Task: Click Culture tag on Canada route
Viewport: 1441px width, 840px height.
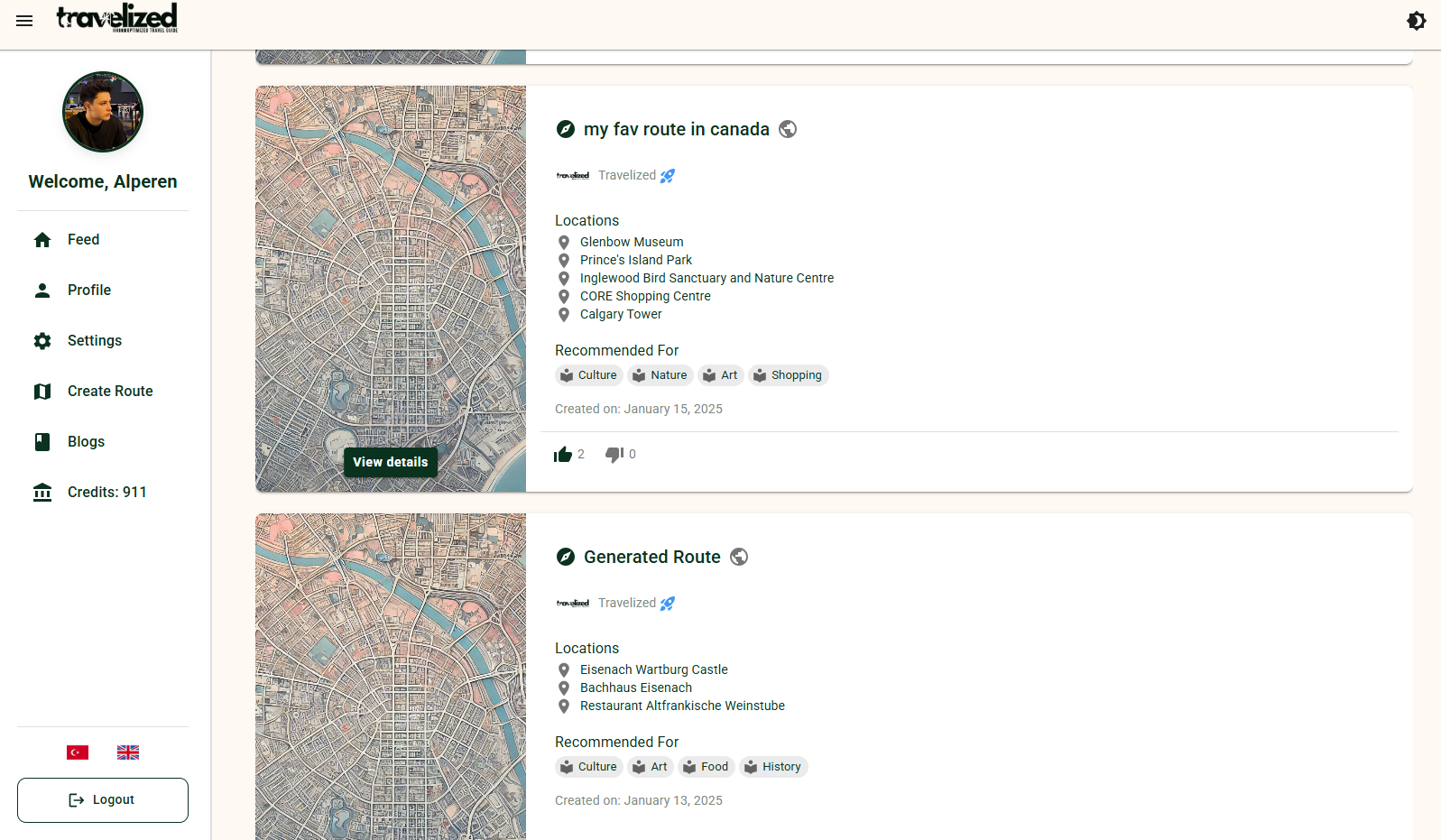Action: tap(589, 375)
